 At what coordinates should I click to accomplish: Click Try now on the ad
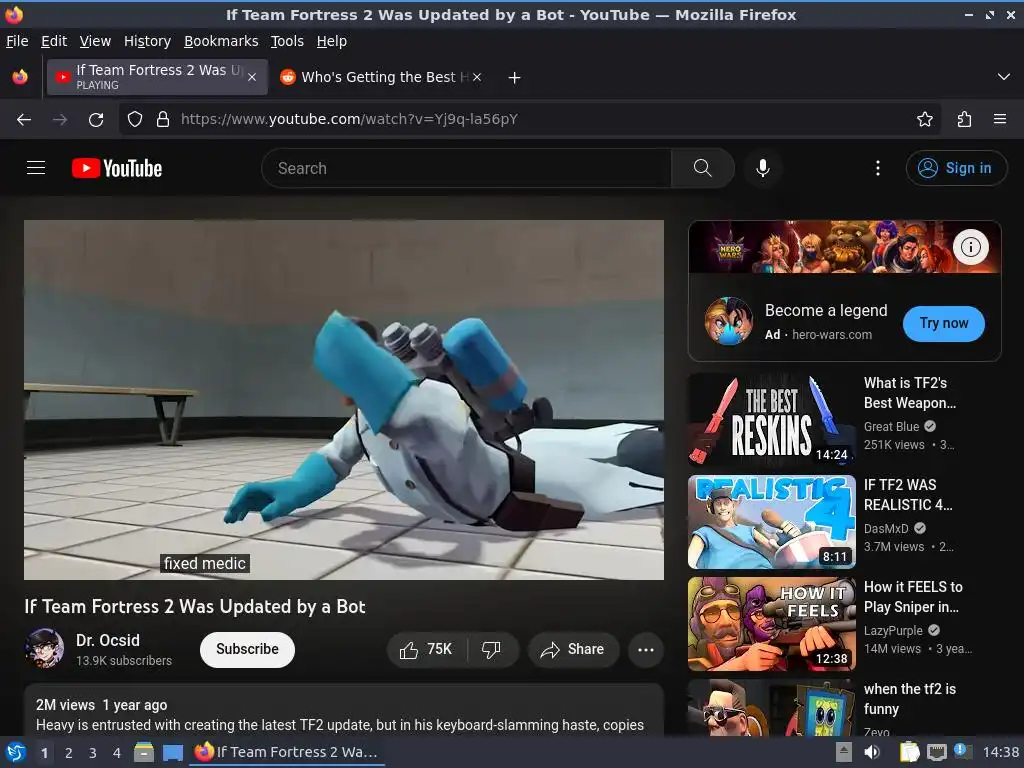click(944, 323)
